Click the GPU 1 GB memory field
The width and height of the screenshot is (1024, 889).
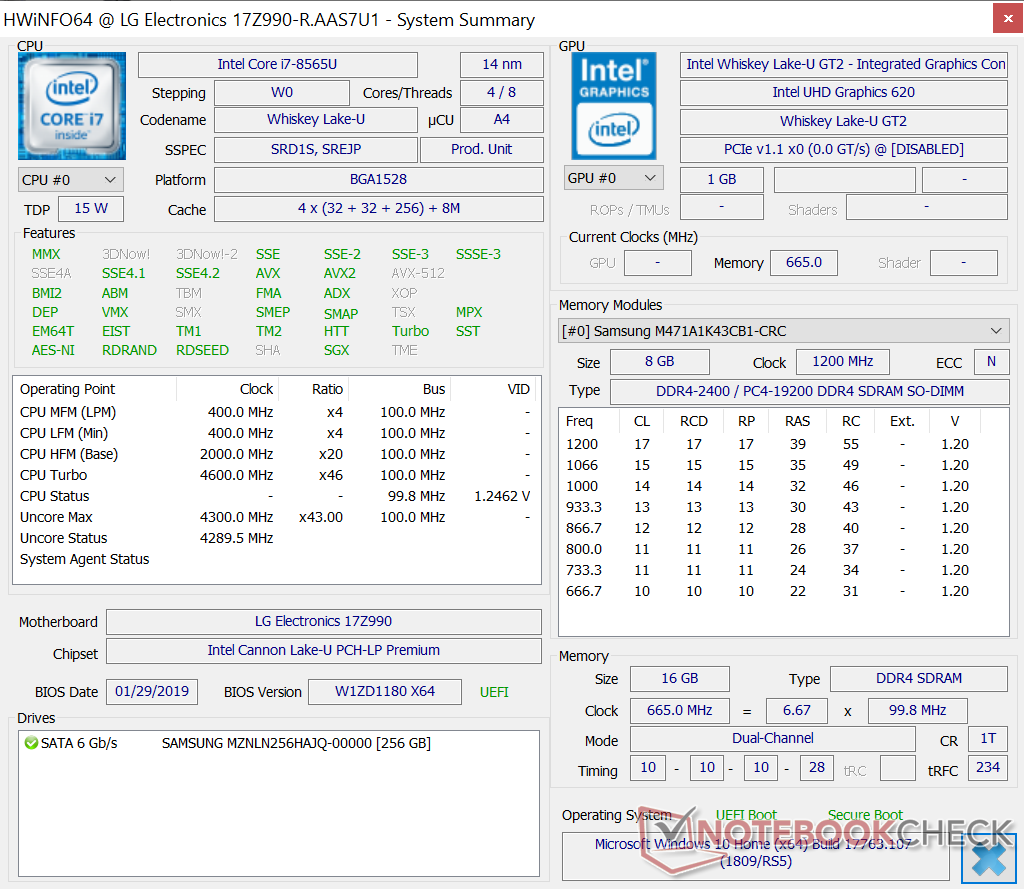click(722, 179)
